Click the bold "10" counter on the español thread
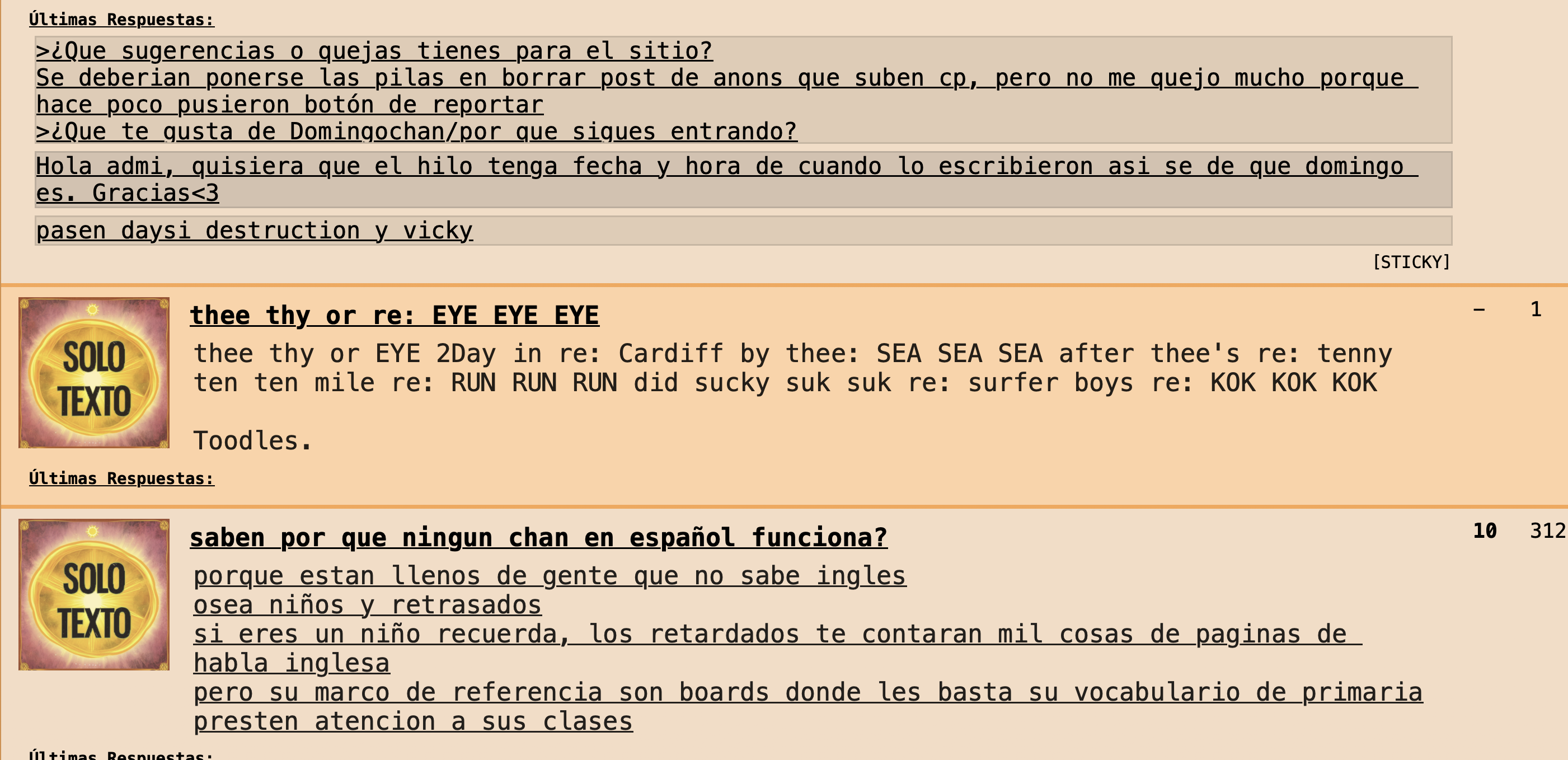Viewport: 1568px width, 760px height. point(1485,531)
